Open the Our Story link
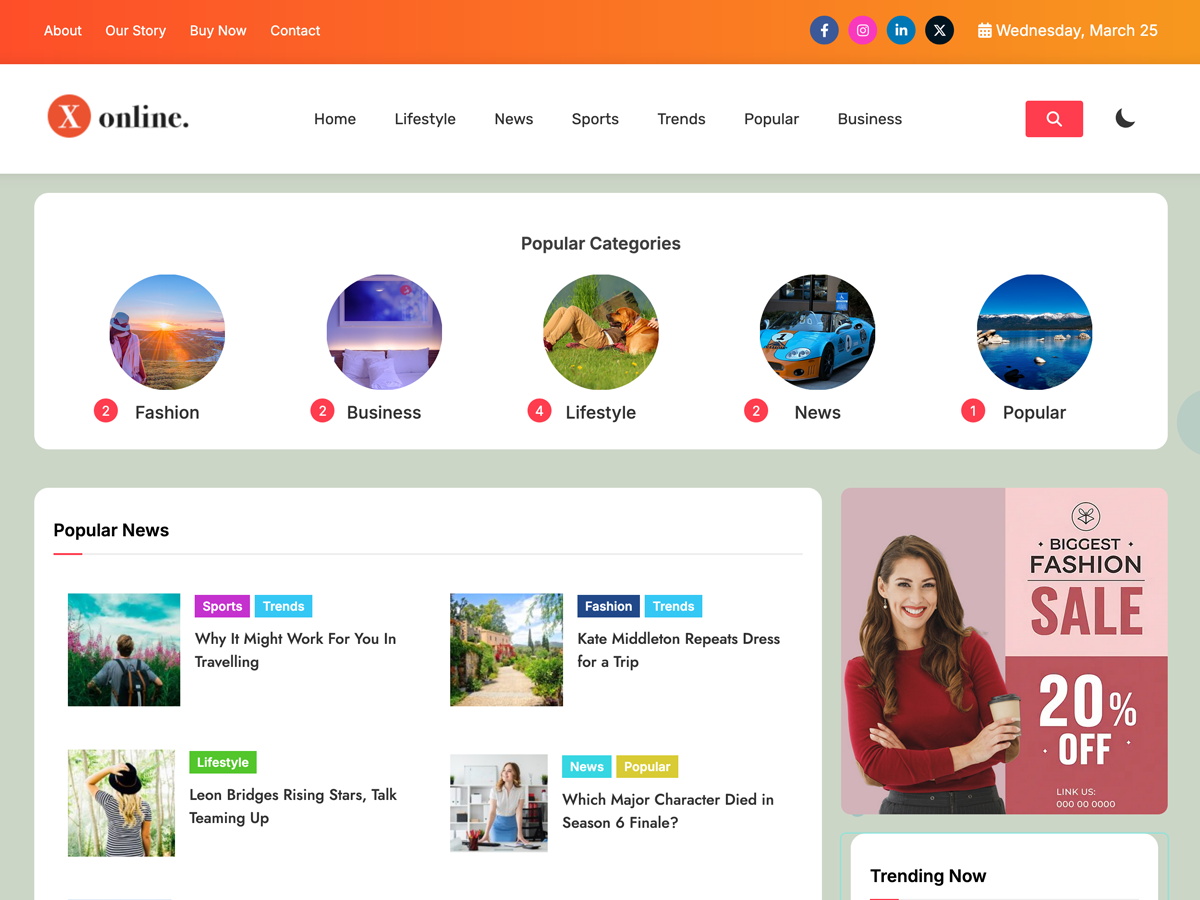Viewport: 1200px width, 900px height. (136, 31)
